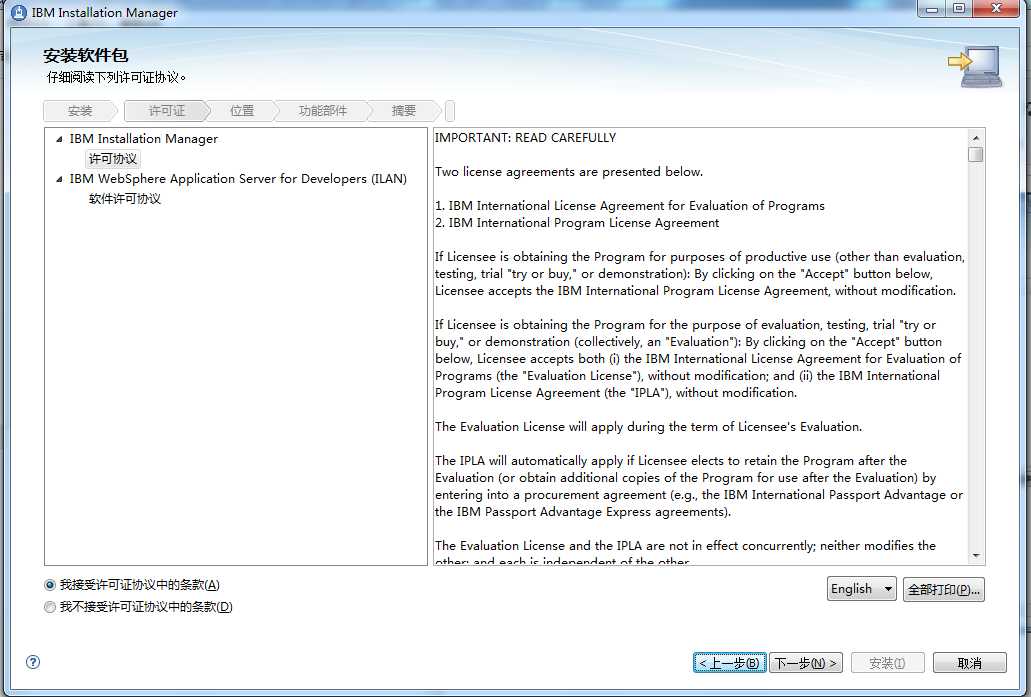The image size is (1031, 697).
Task: Proceed with the 下一步(N) button
Action: 805,663
